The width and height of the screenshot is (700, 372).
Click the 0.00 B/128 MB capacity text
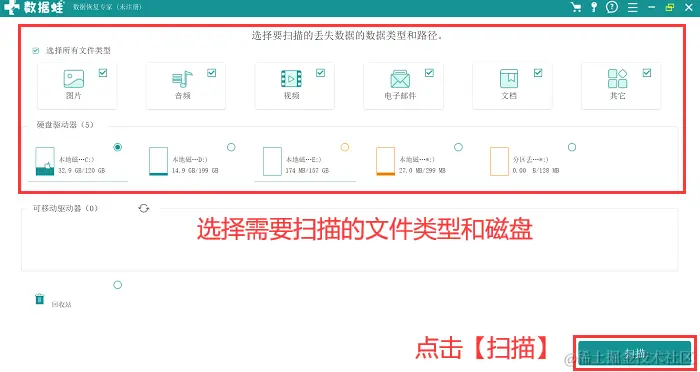click(x=536, y=171)
